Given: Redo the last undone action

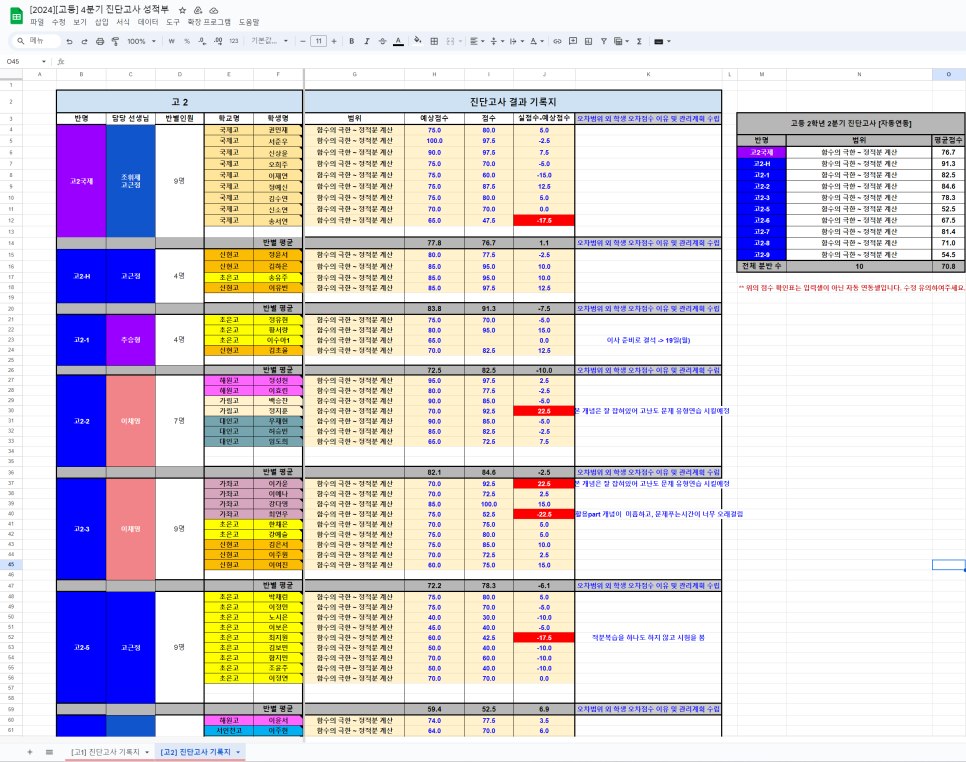Looking at the screenshot, I should click(x=84, y=41).
